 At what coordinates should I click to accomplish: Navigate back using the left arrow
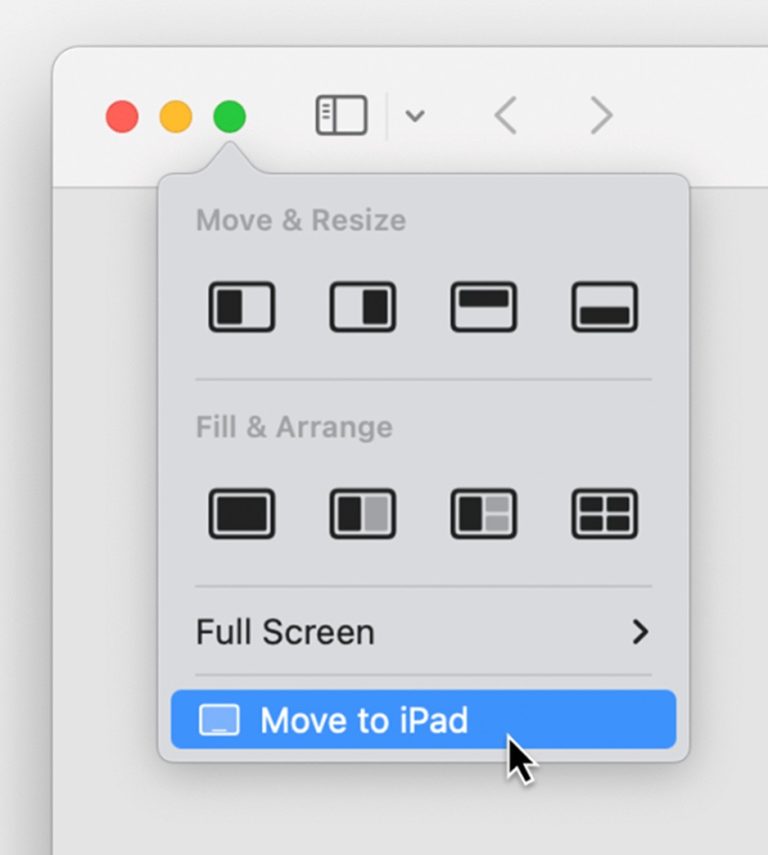point(505,115)
